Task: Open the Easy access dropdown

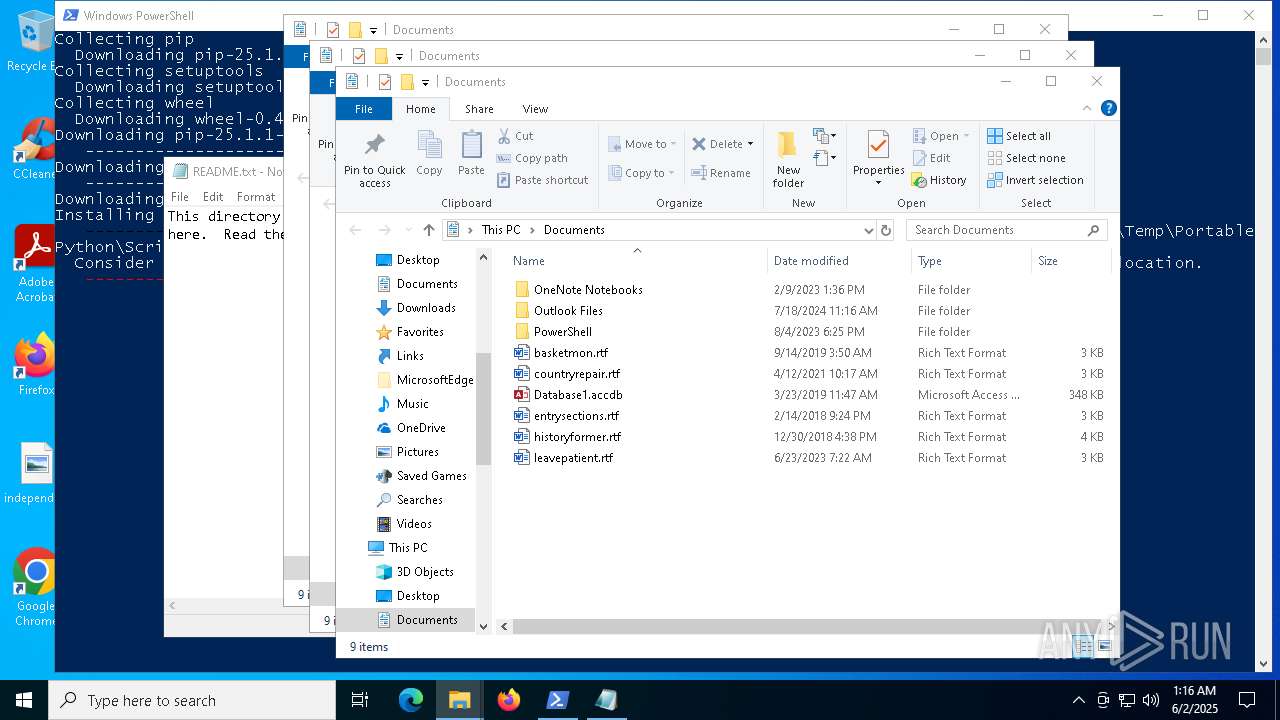Action: tap(825, 158)
